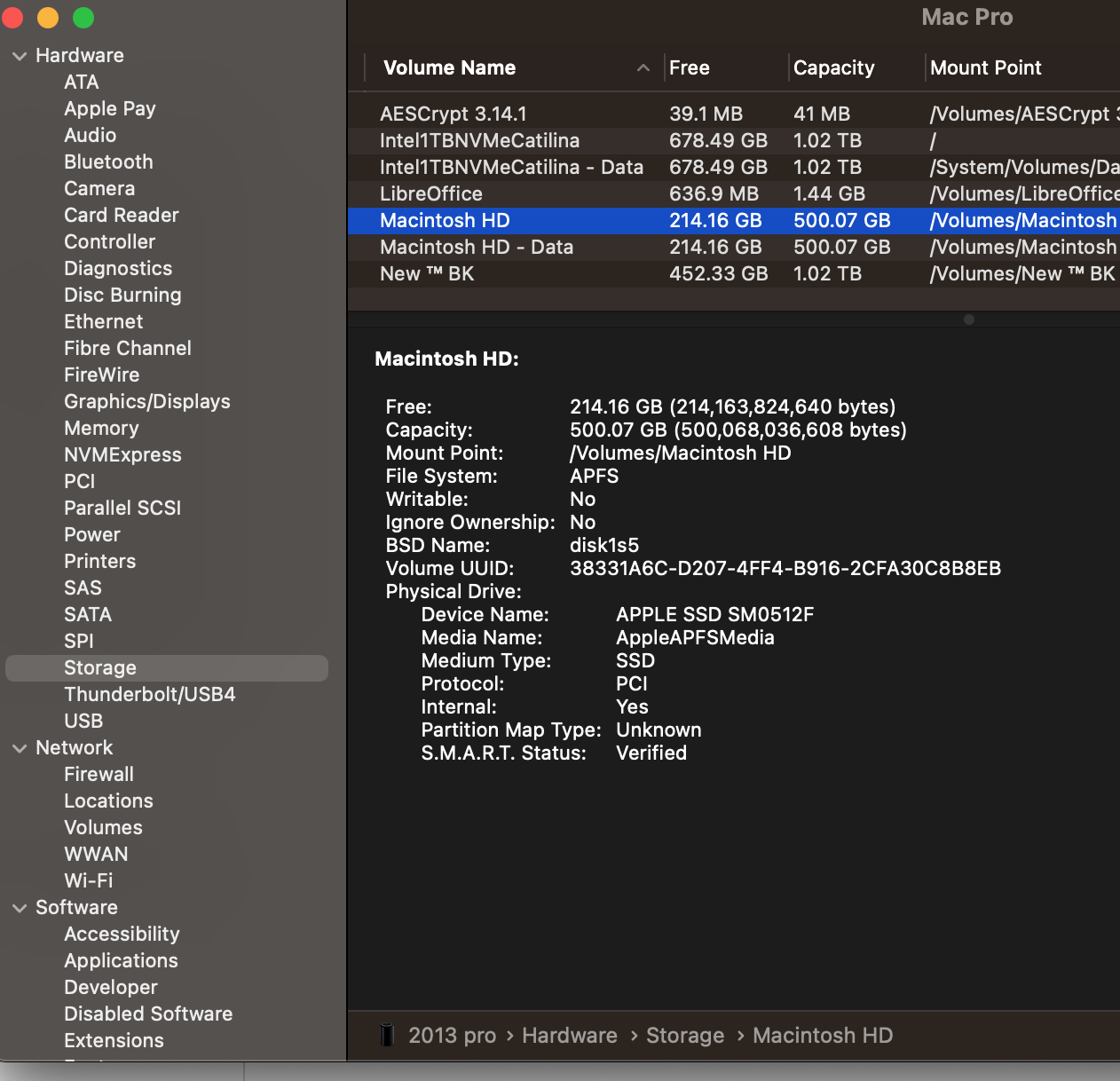Click '2013 pro' in path bar
1120x1081 pixels.
point(453,1036)
